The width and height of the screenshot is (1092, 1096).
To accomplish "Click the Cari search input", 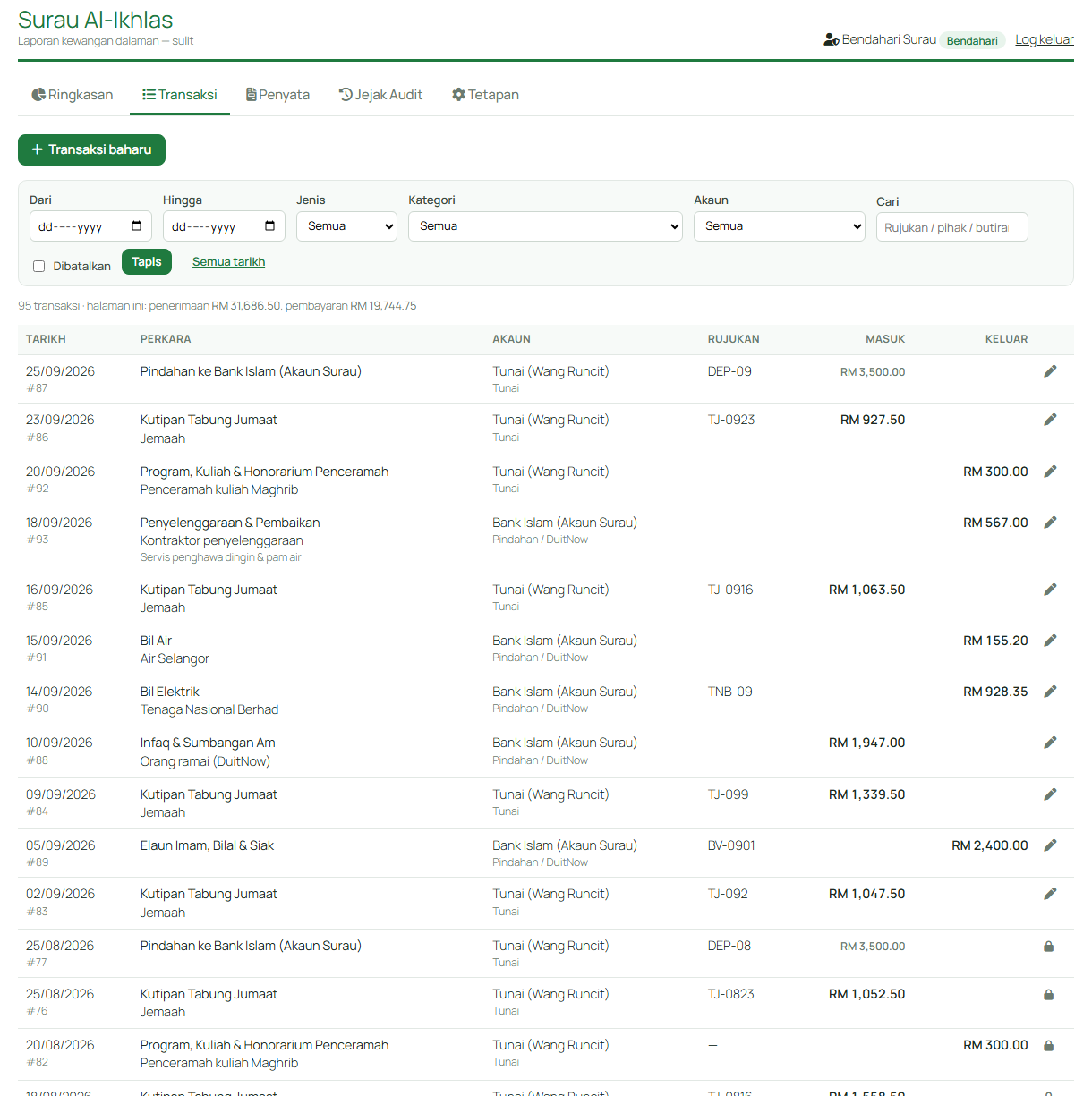I will (x=952, y=227).
